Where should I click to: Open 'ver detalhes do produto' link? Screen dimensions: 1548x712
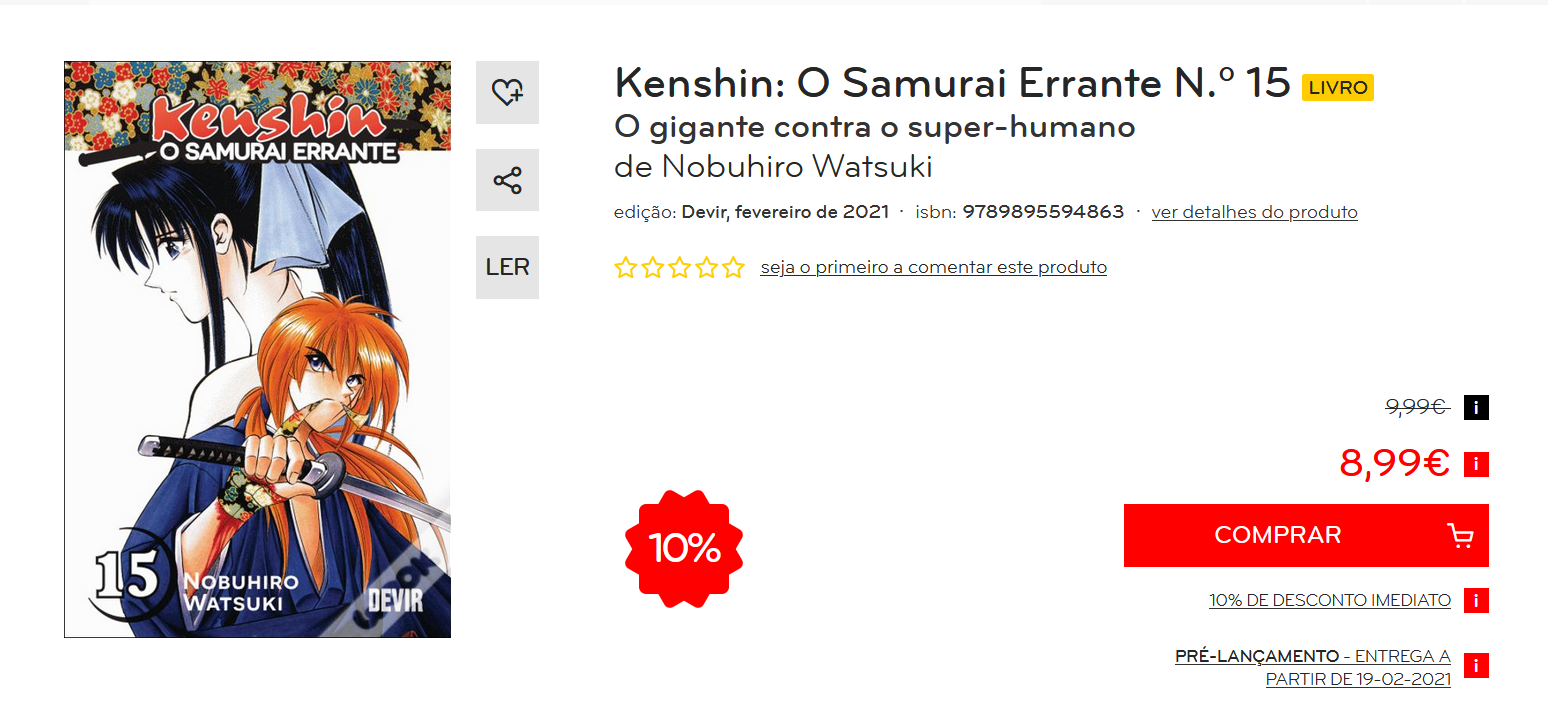coord(1254,212)
